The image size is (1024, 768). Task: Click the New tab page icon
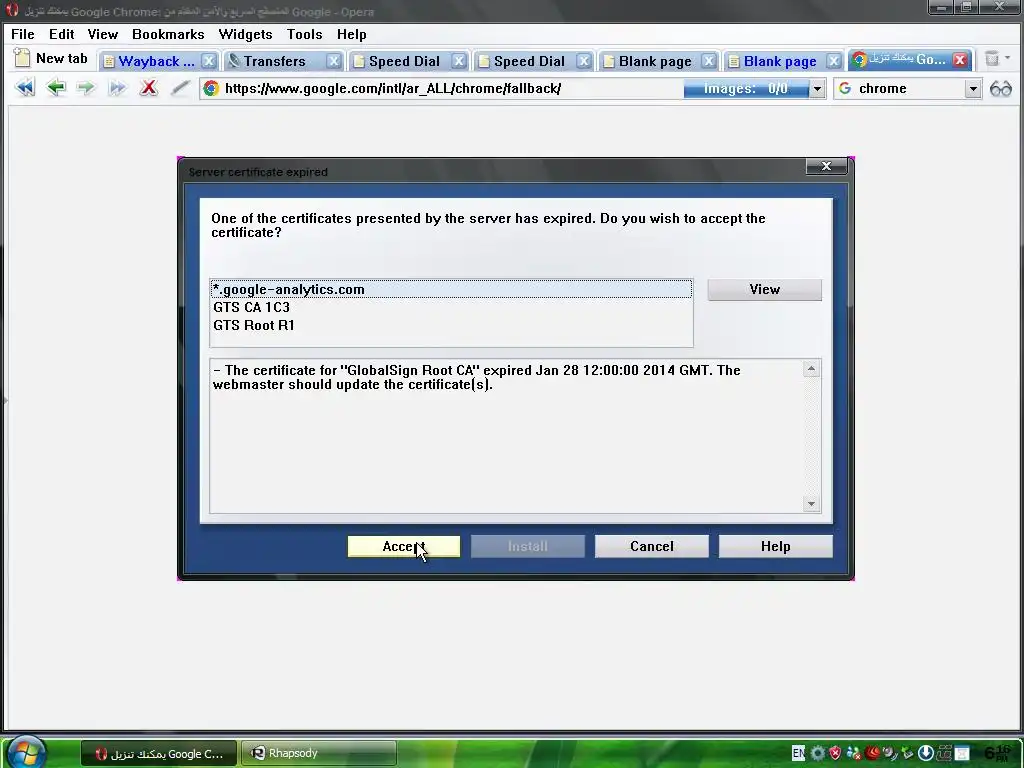(22, 58)
